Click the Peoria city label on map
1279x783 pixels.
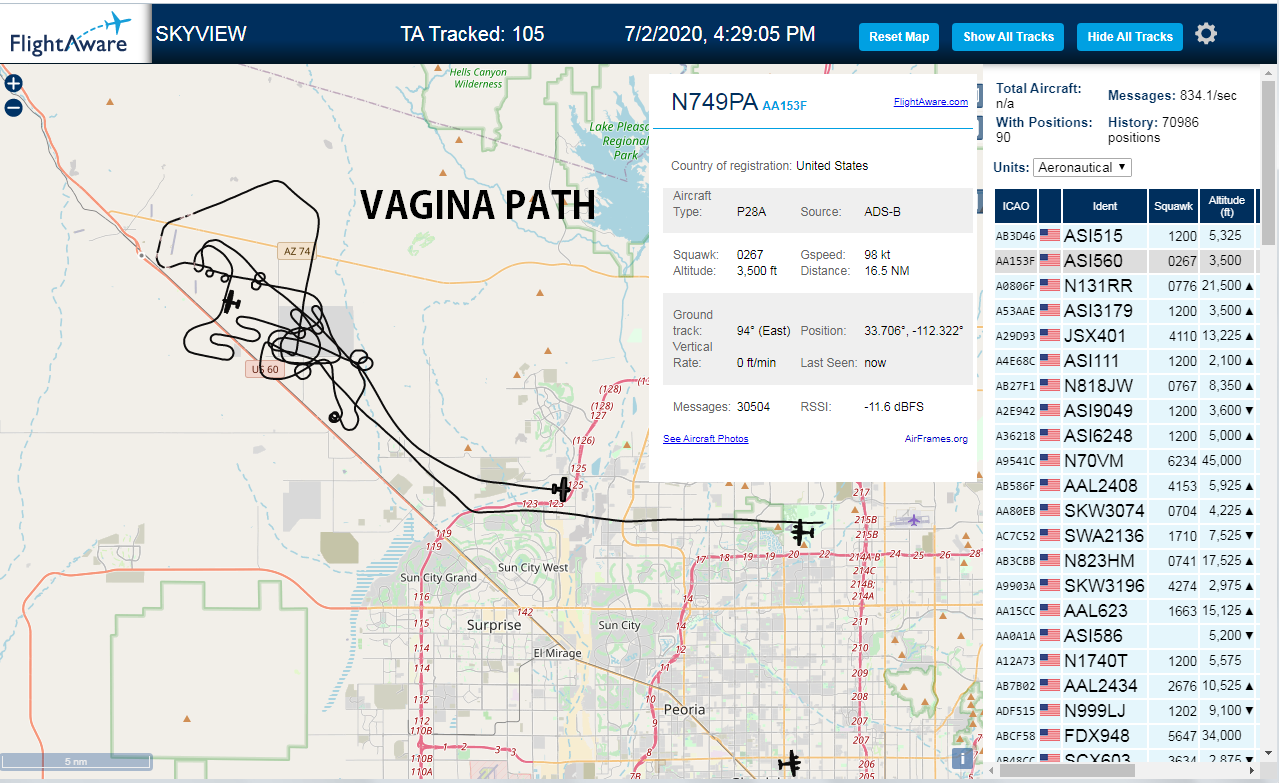click(x=685, y=710)
